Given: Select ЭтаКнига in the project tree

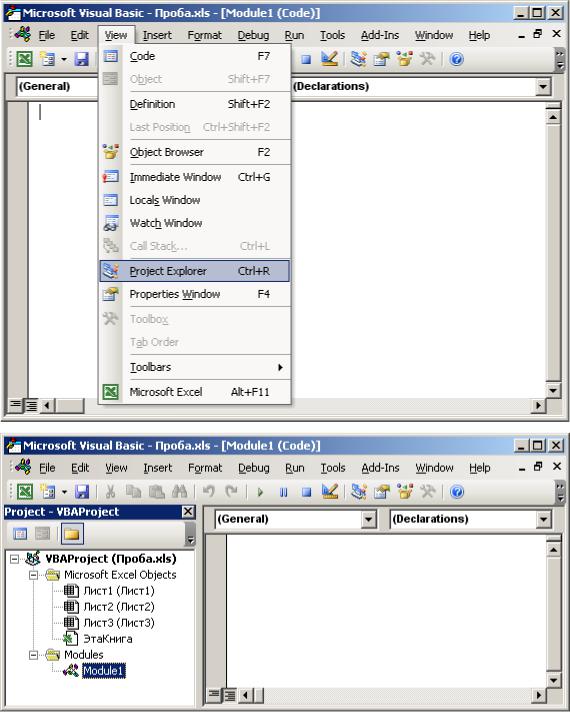Looking at the screenshot, I should [x=108, y=639].
